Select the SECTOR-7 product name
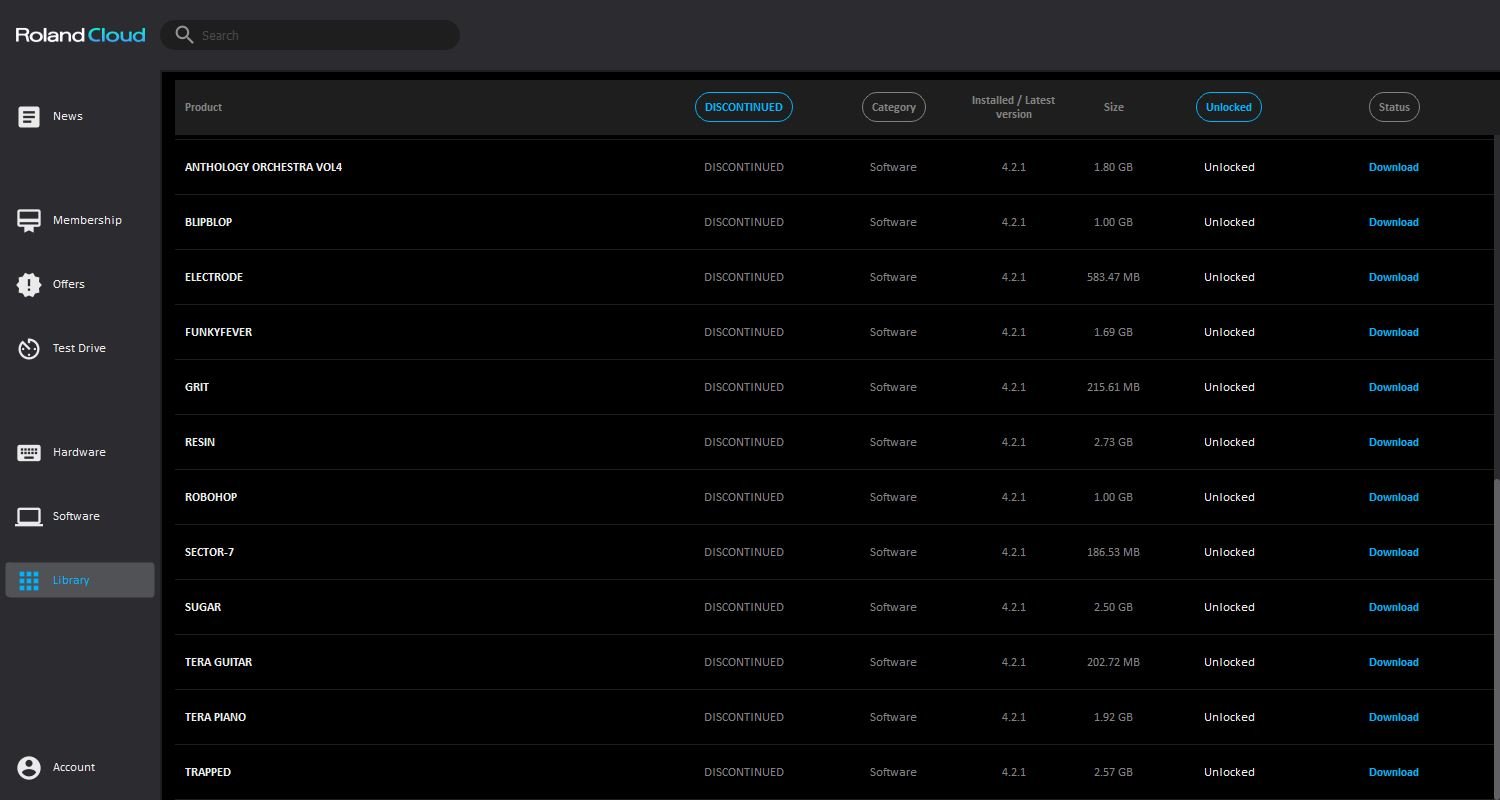The image size is (1500, 800). [x=209, y=552]
